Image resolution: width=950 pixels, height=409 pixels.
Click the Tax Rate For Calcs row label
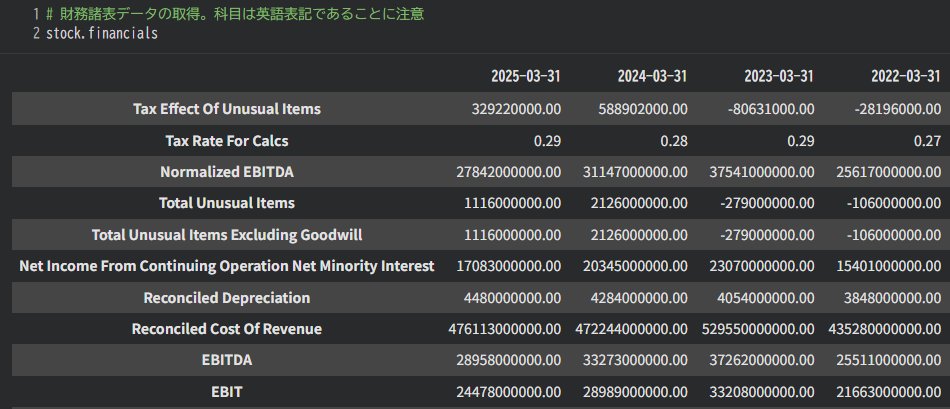227,141
